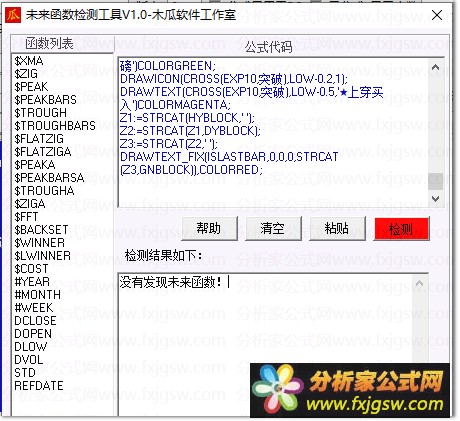Click the red 检测 button
Viewport: 460px width, 421px height.
pos(401,229)
